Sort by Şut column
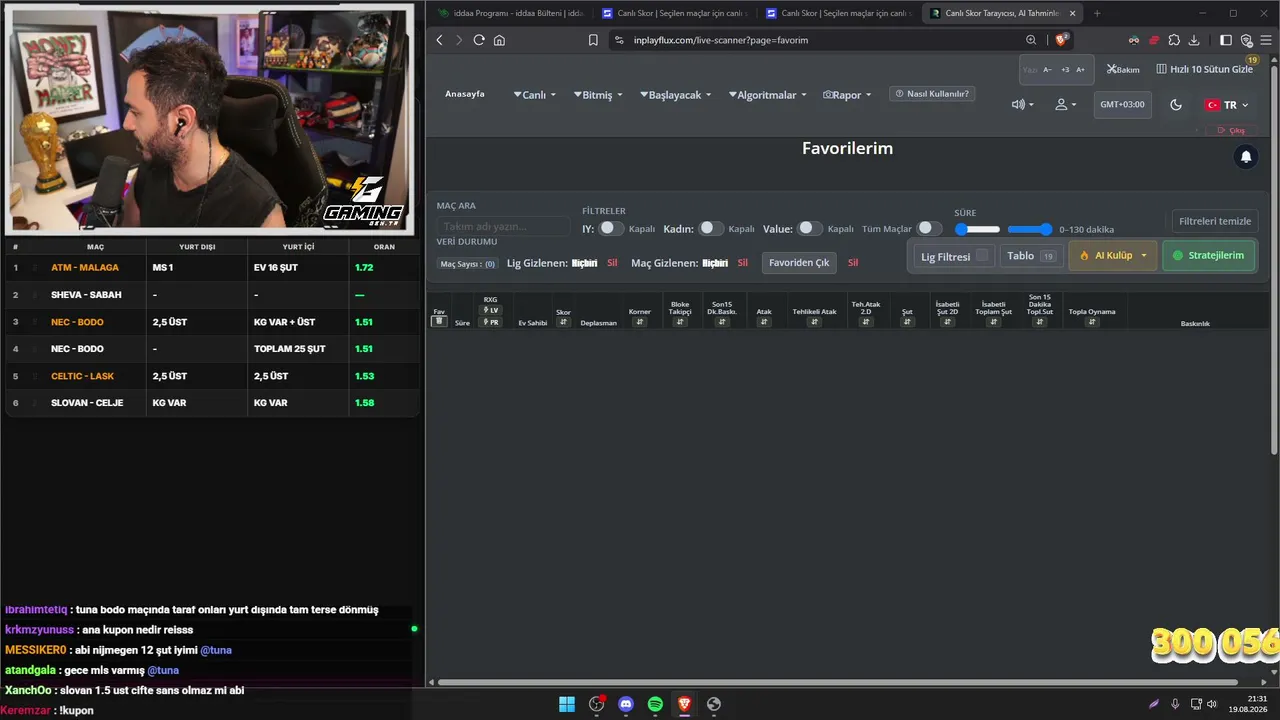The height and width of the screenshot is (720, 1280). click(x=907, y=322)
